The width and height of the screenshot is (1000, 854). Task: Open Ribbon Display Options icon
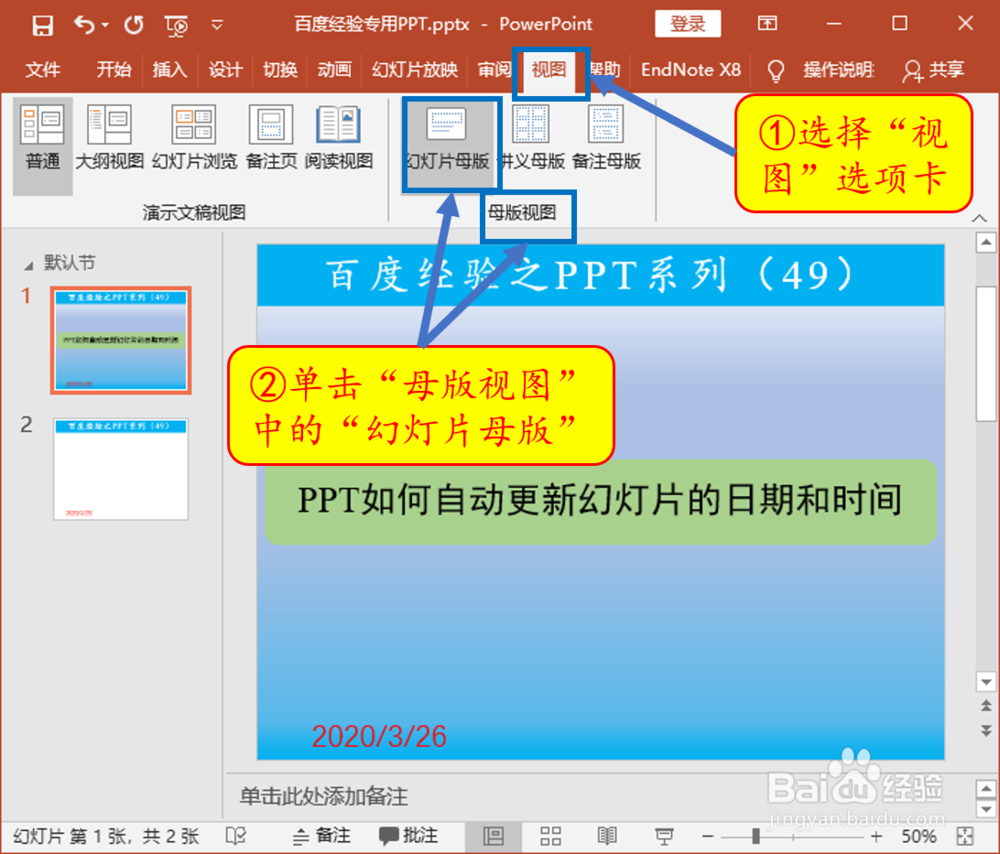click(767, 24)
